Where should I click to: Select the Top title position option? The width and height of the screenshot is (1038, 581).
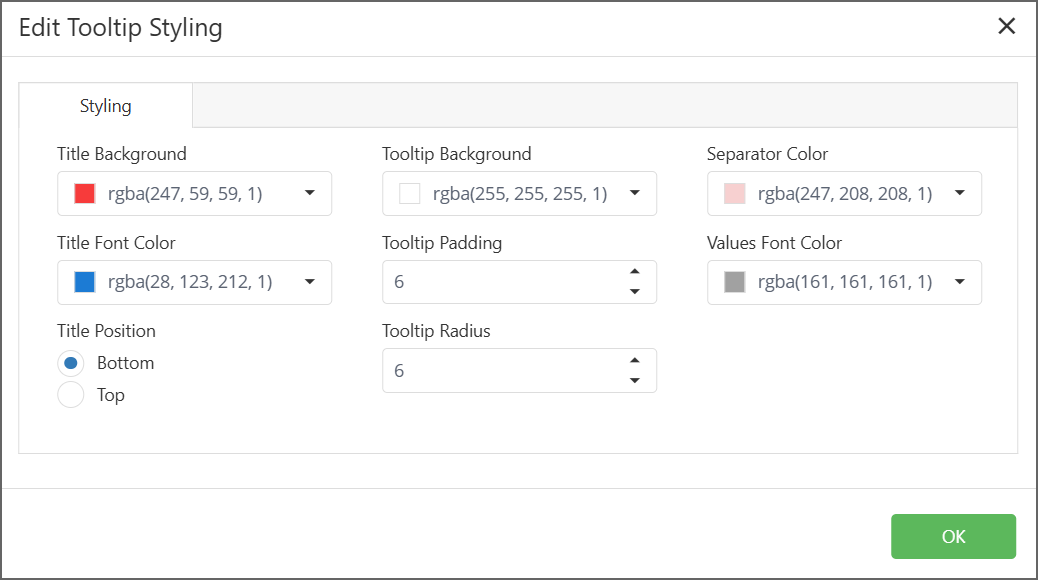(71, 395)
